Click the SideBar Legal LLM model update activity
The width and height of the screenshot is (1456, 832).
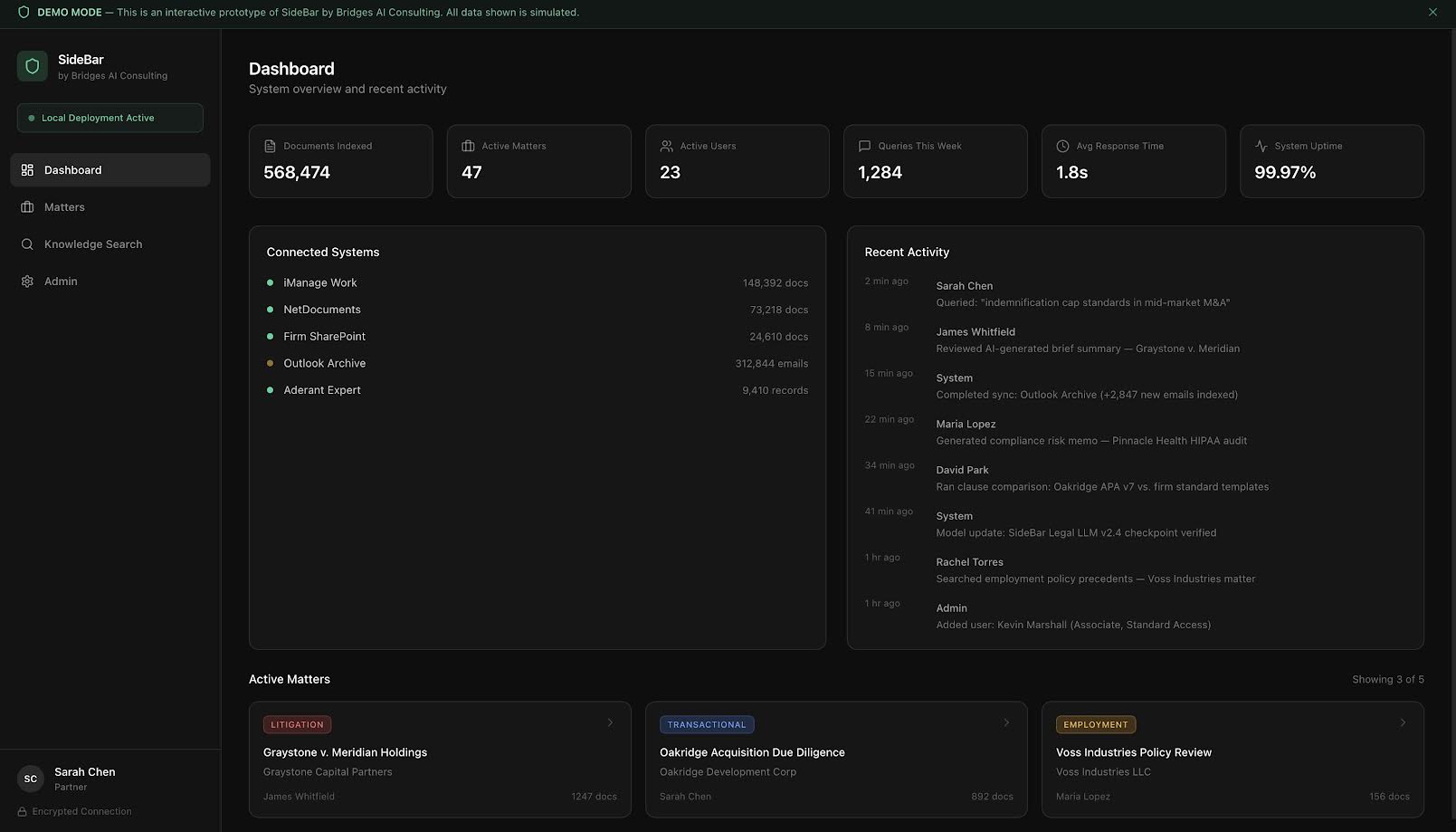click(1135, 524)
